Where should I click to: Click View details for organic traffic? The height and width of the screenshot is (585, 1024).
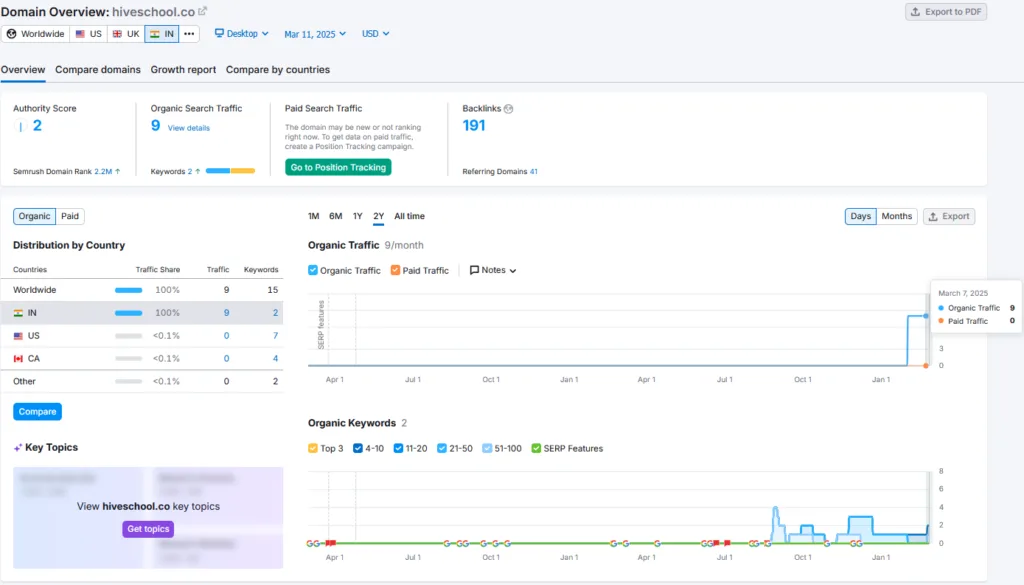pyautogui.click(x=189, y=128)
